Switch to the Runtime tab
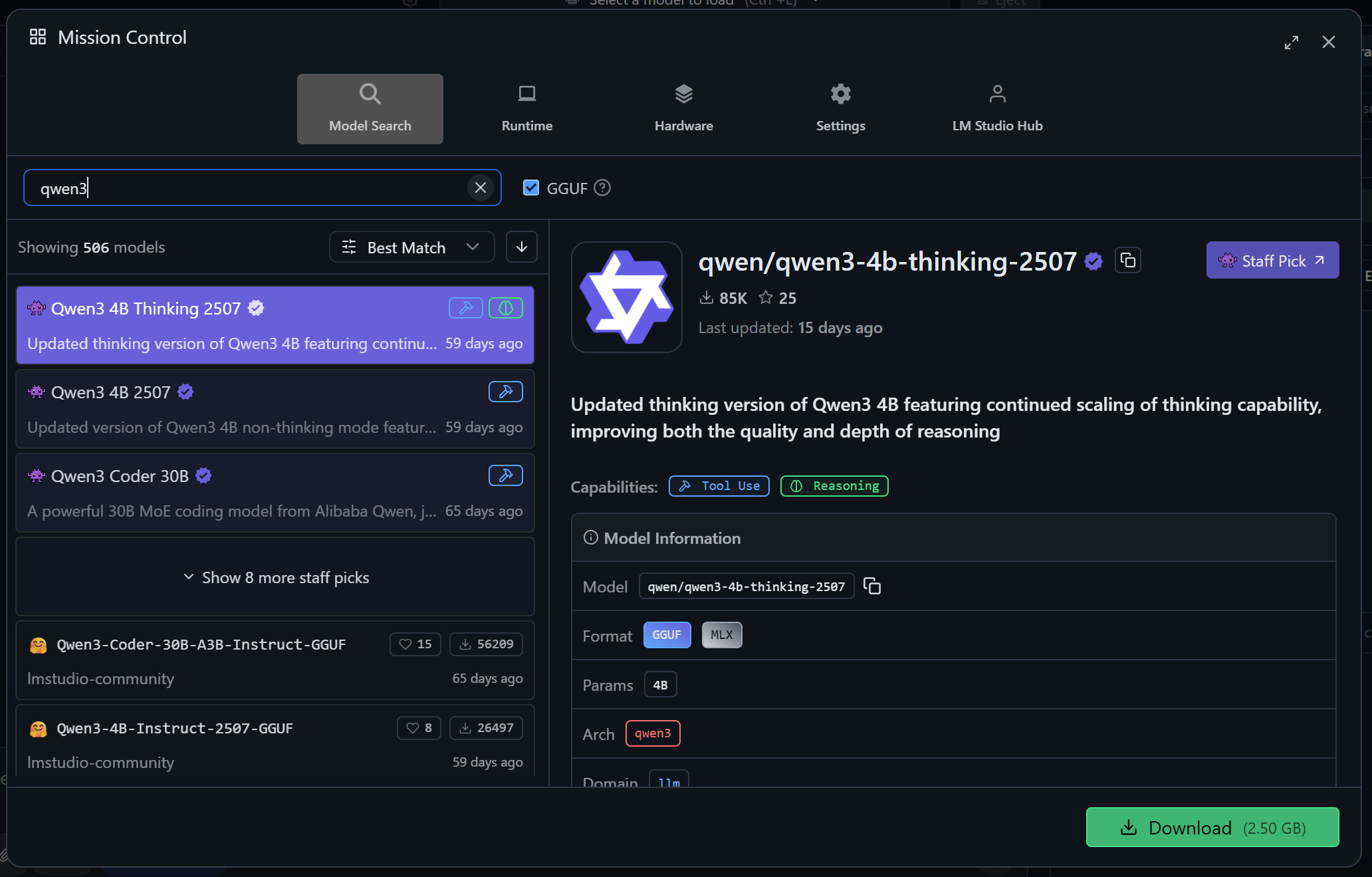Viewport: 1372px width, 877px height. tap(526, 108)
